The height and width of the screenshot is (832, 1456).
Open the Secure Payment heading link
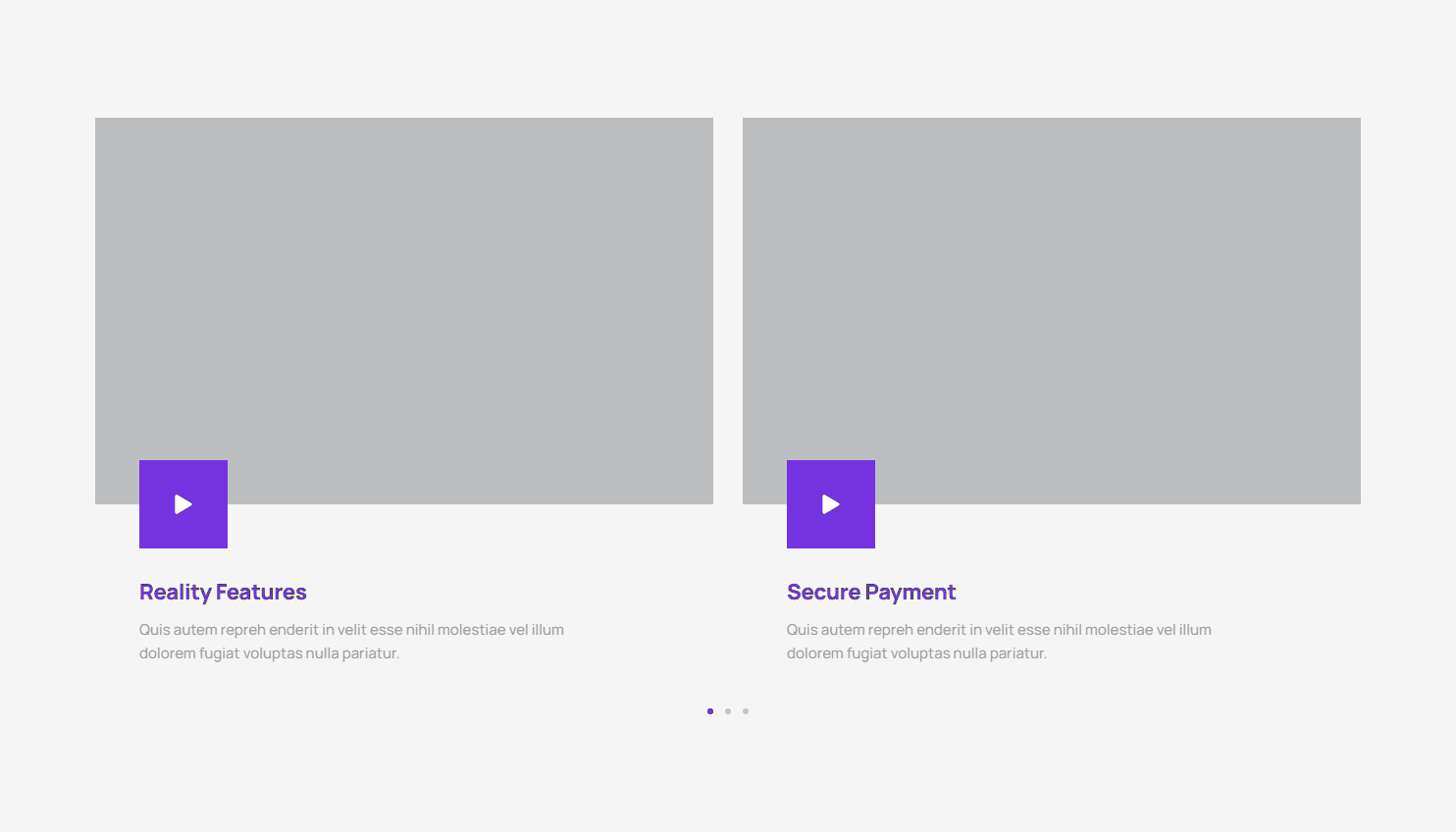[870, 593]
